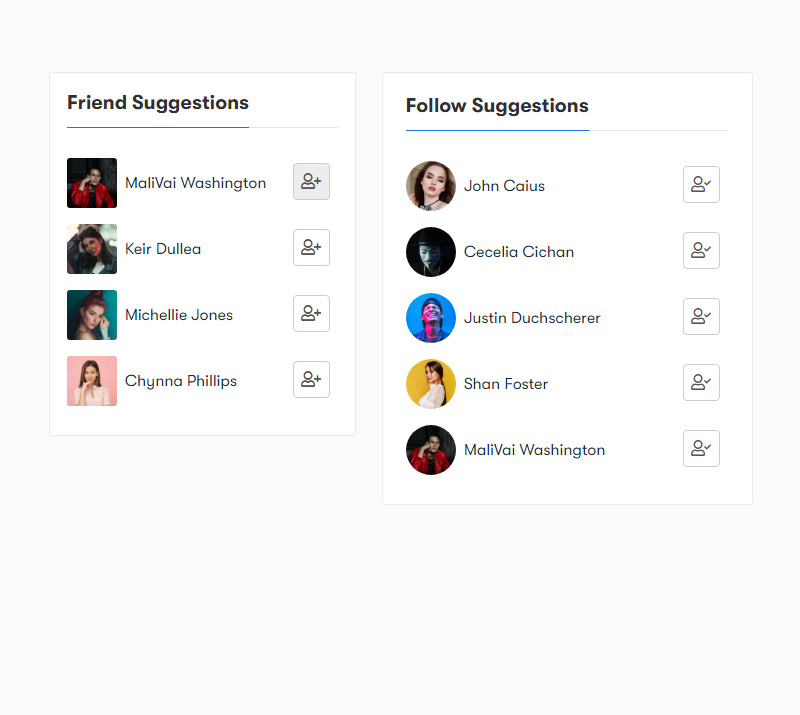The width and height of the screenshot is (800, 715).
Task: Click add friend icon for Keir Dullea
Action: click(311, 248)
